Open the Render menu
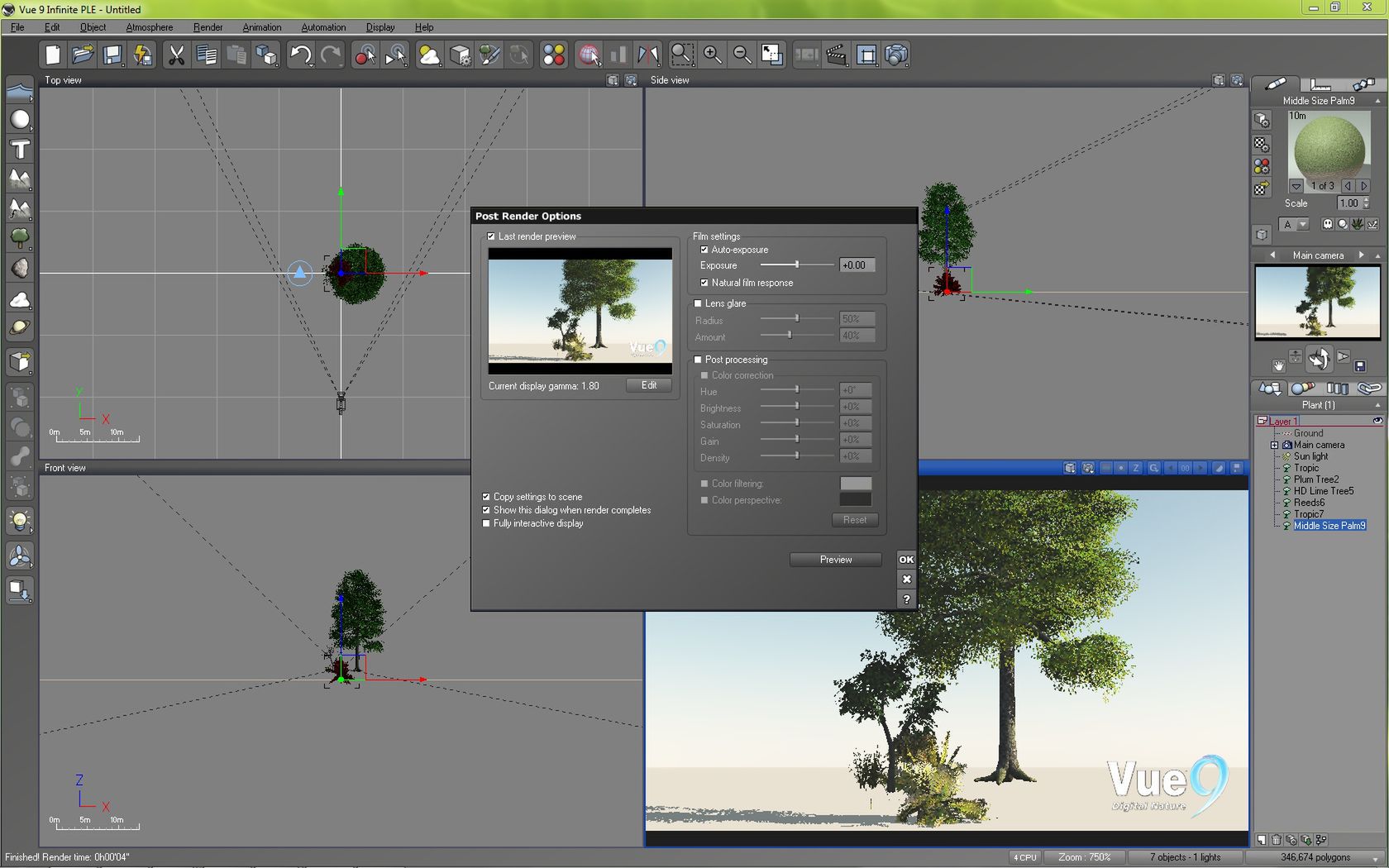 pyautogui.click(x=208, y=27)
